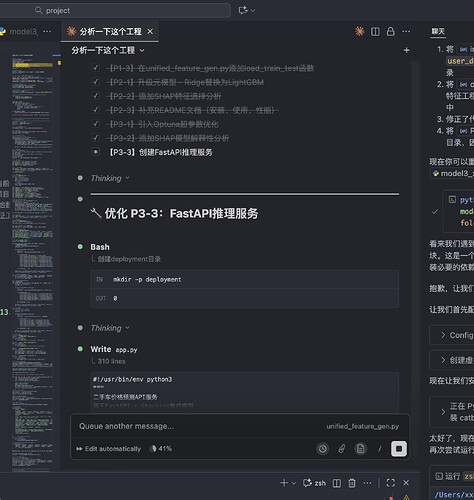
Task: Select the 分析一下这个工程 tab
Action: (x=110, y=32)
